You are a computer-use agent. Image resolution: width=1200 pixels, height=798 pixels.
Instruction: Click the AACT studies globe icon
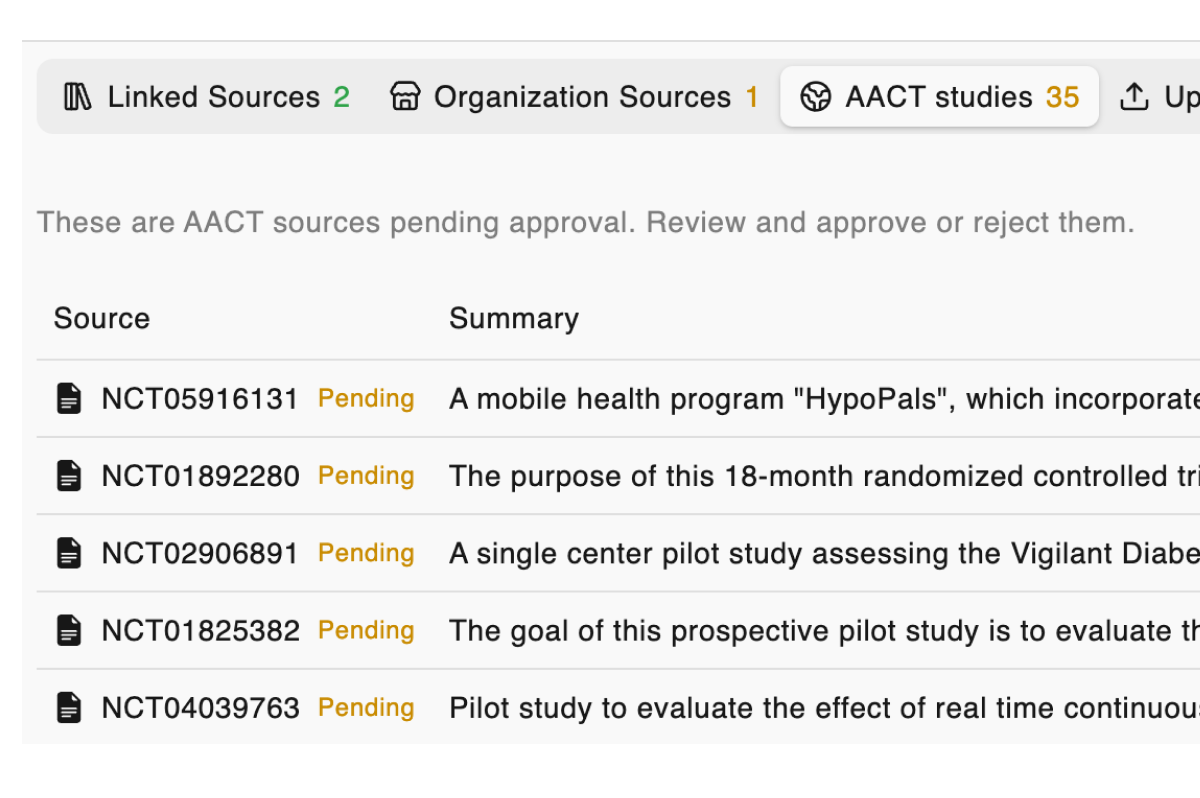click(816, 97)
